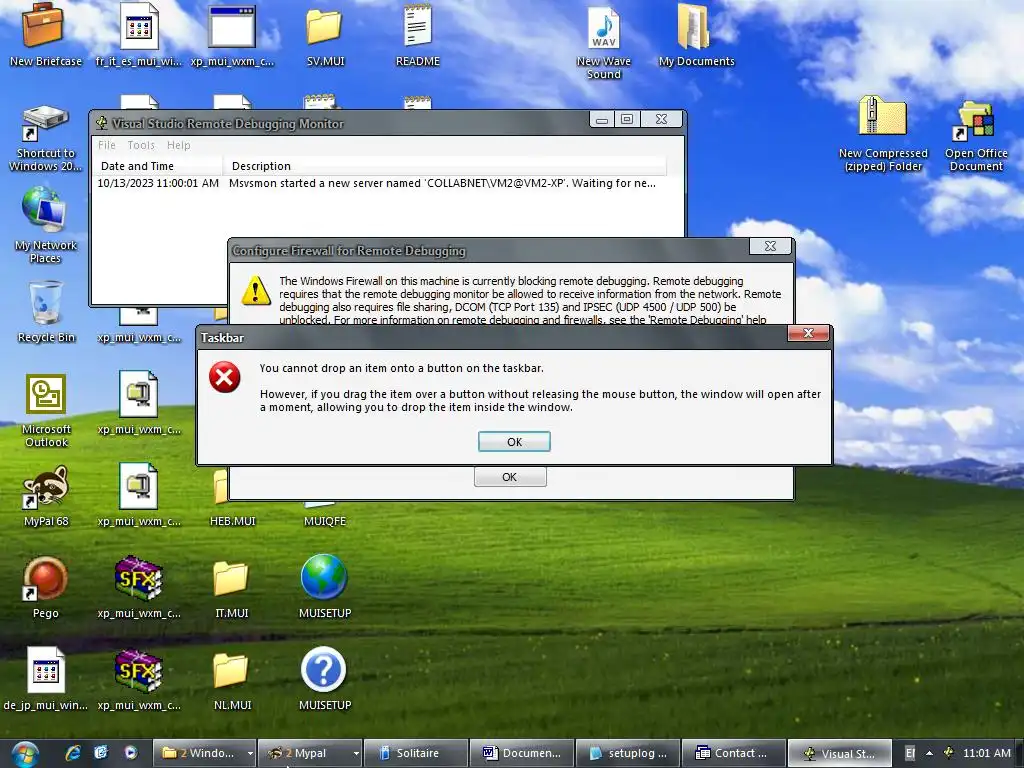This screenshot has height=768, width=1024.
Task: Click OK in the Configure Firewall dialog
Action: pyautogui.click(x=510, y=477)
